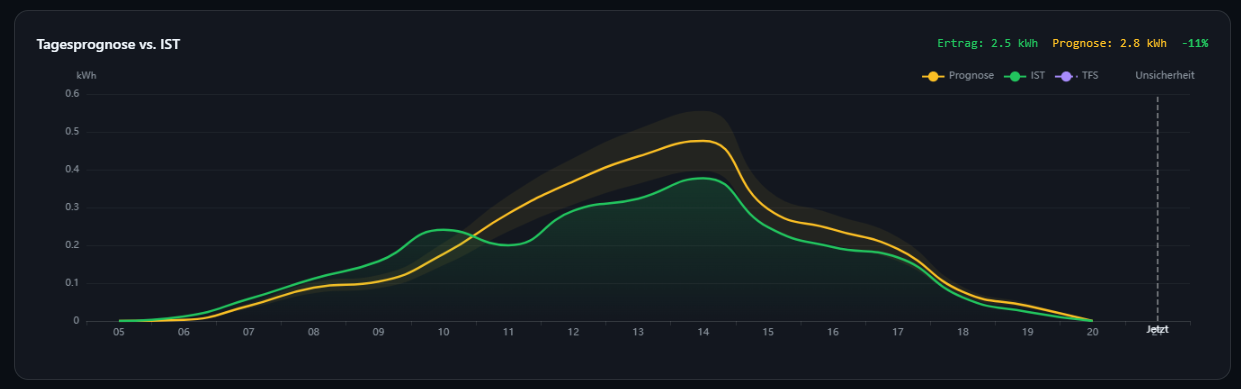Click the green IST curve bump at 10

[x=440, y=230]
